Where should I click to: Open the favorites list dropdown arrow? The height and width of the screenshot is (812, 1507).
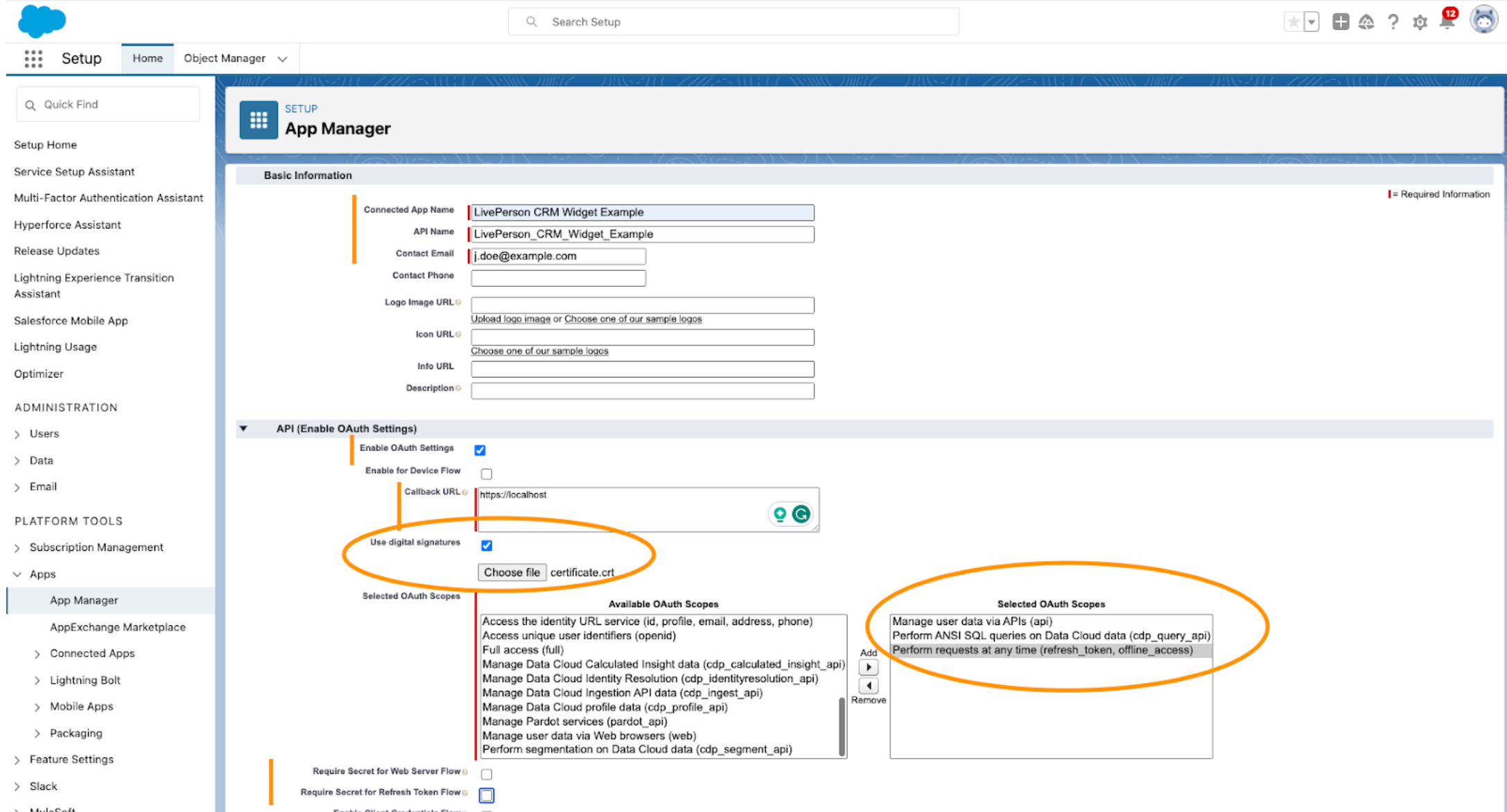[1311, 22]
